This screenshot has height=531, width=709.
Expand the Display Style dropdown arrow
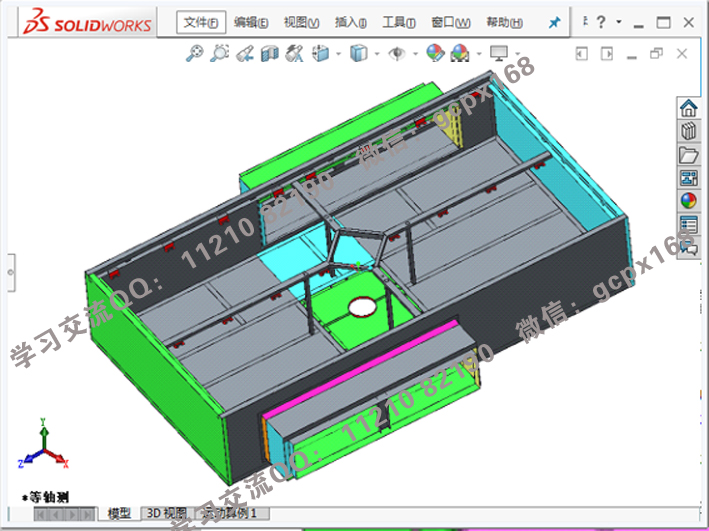pyautogui.click(x=376, y=54)
